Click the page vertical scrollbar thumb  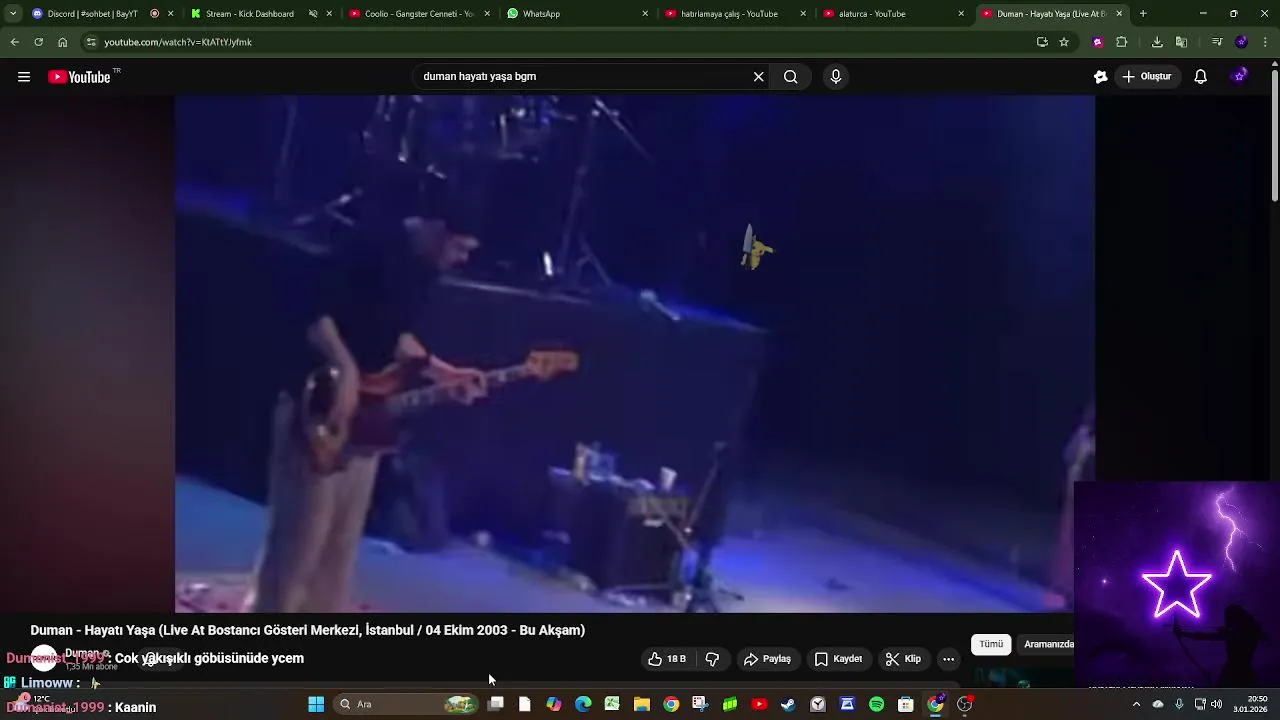click(1275, 135)
